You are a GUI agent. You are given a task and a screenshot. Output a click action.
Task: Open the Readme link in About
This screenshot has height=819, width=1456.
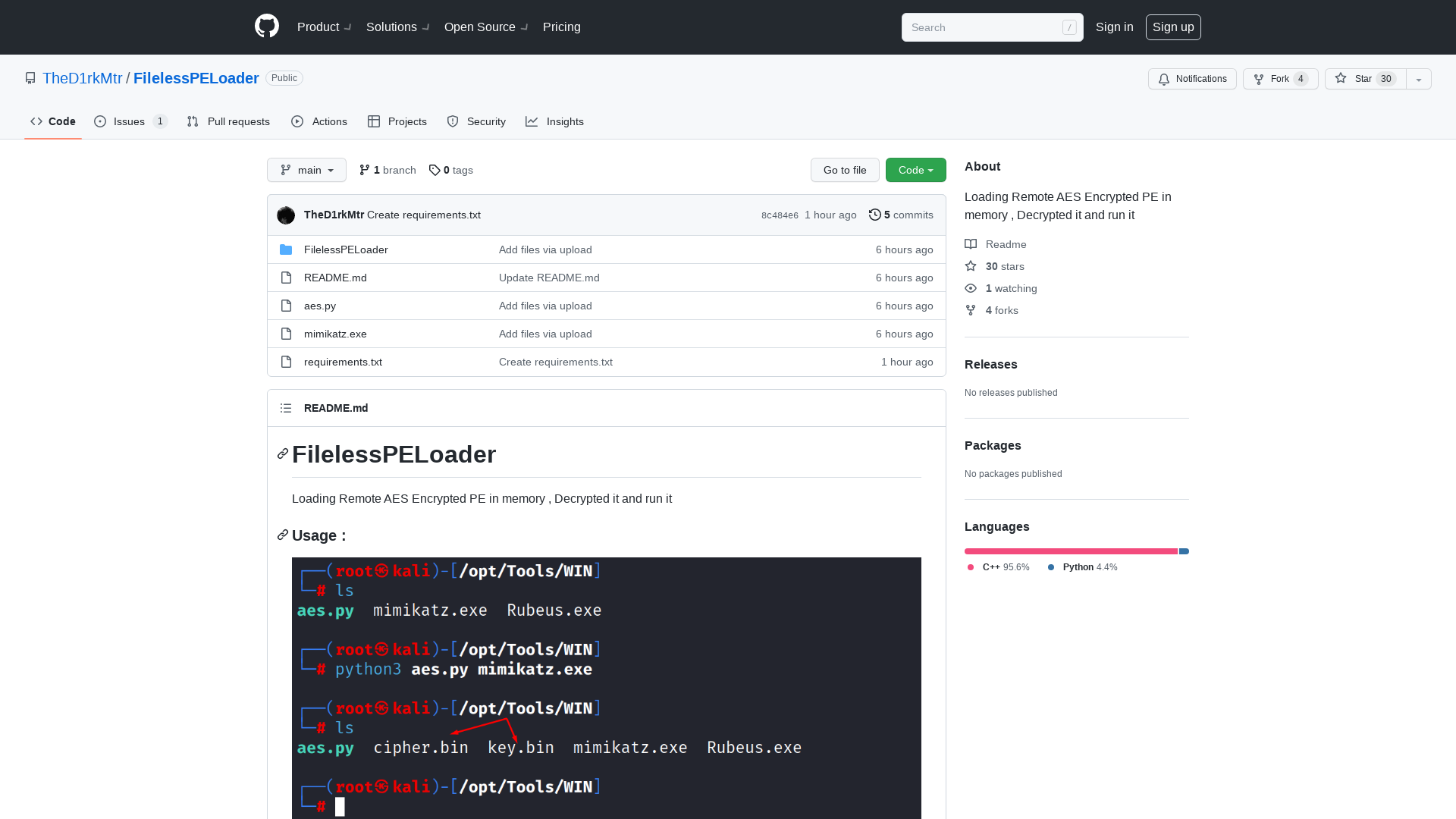click(x=996, y=244)
